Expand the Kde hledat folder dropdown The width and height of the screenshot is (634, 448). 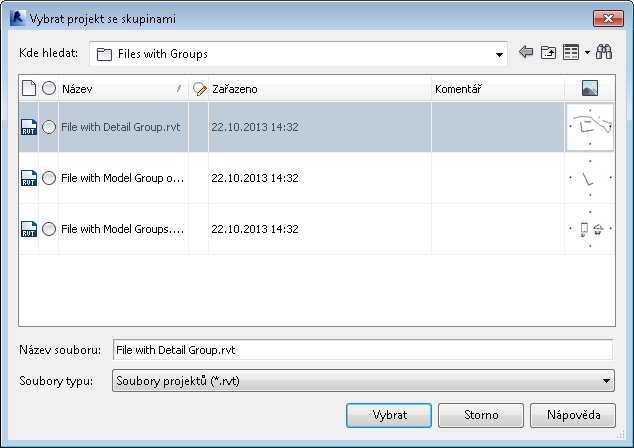click(x=500, y=54)
